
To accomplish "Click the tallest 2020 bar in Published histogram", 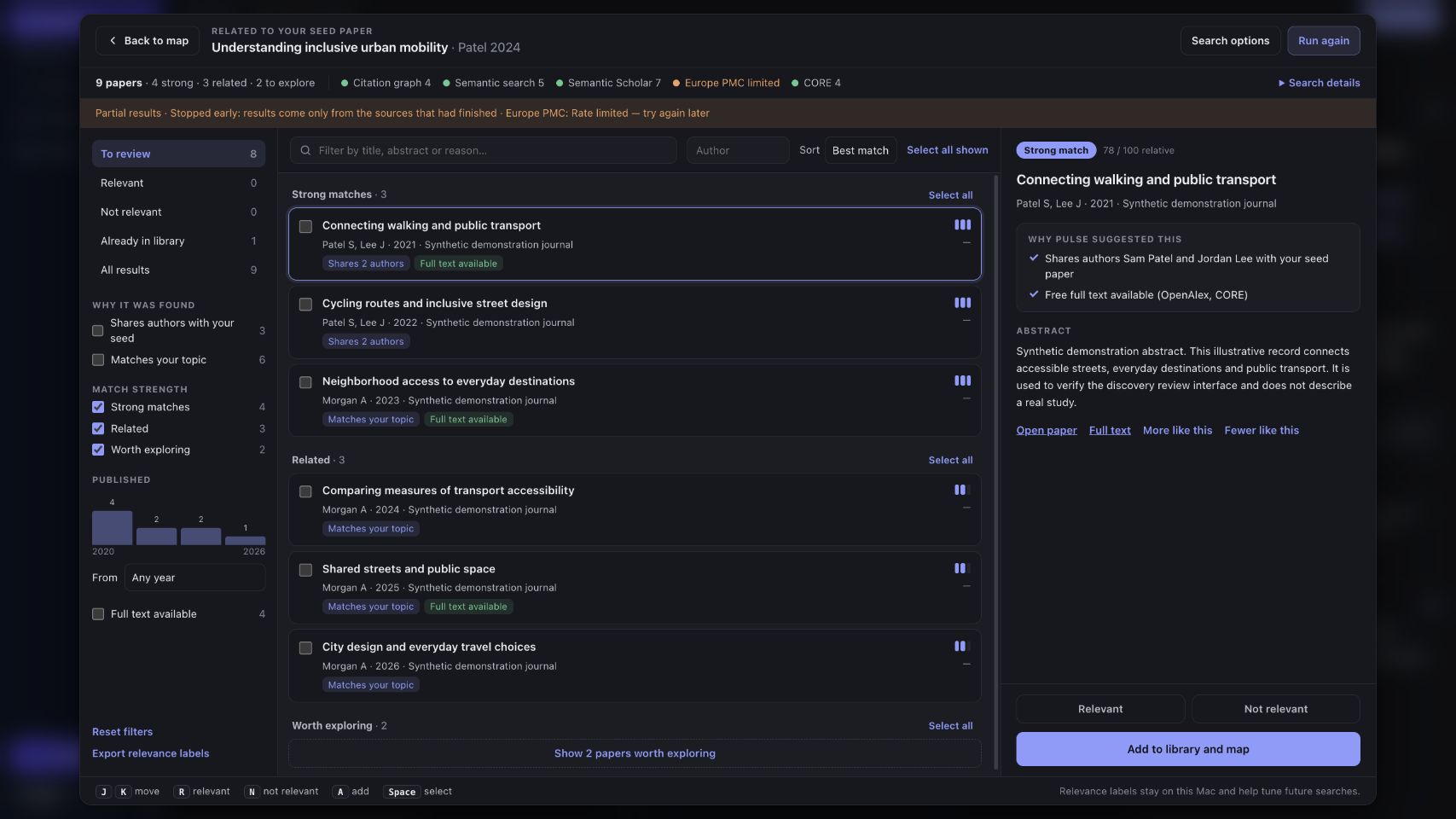I will coord(112,528).
